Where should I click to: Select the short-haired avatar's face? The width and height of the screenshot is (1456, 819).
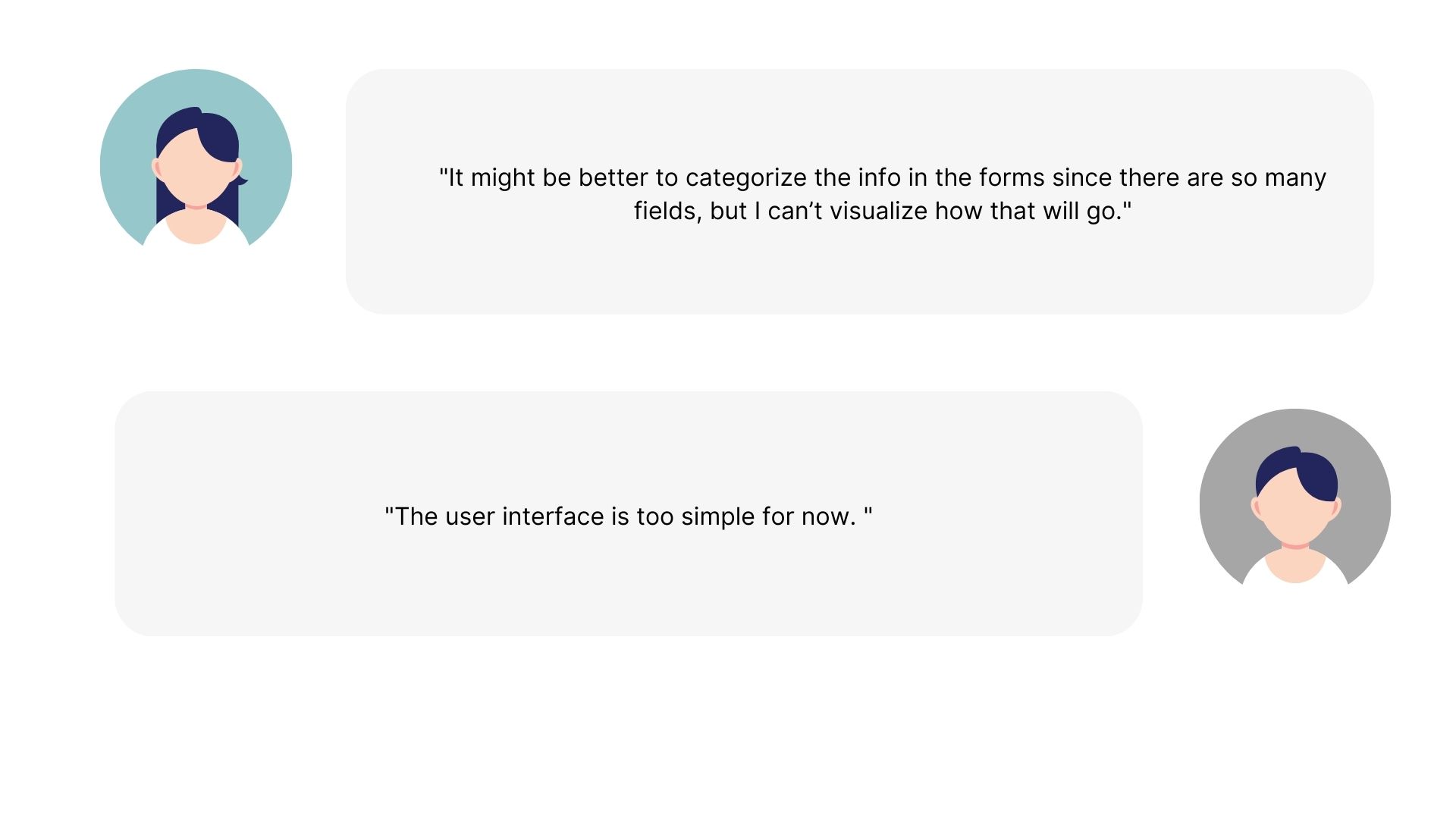tap(1294, 509)
